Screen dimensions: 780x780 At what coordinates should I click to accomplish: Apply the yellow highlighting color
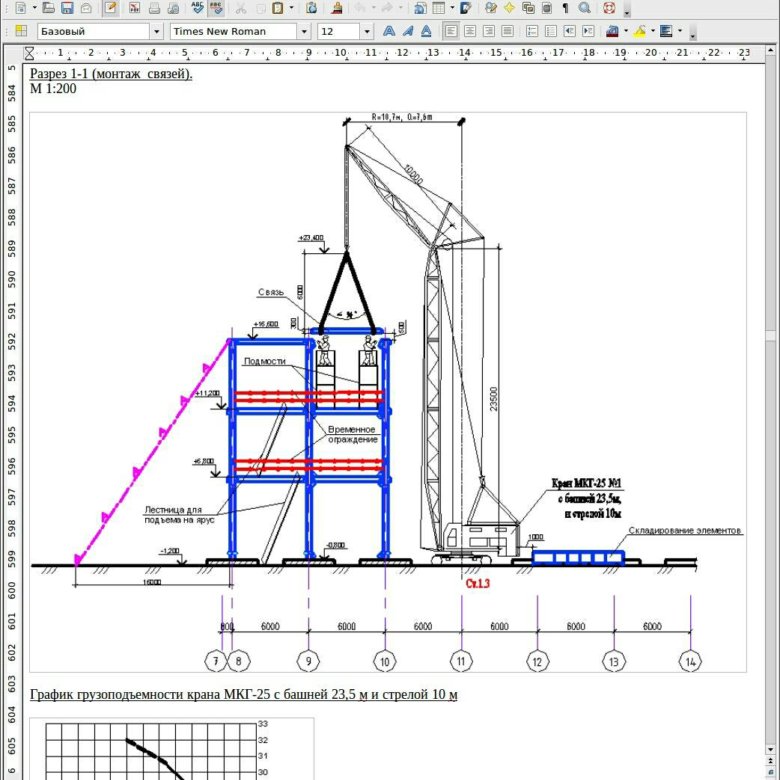pyautogui.click(x=639, y=31)
